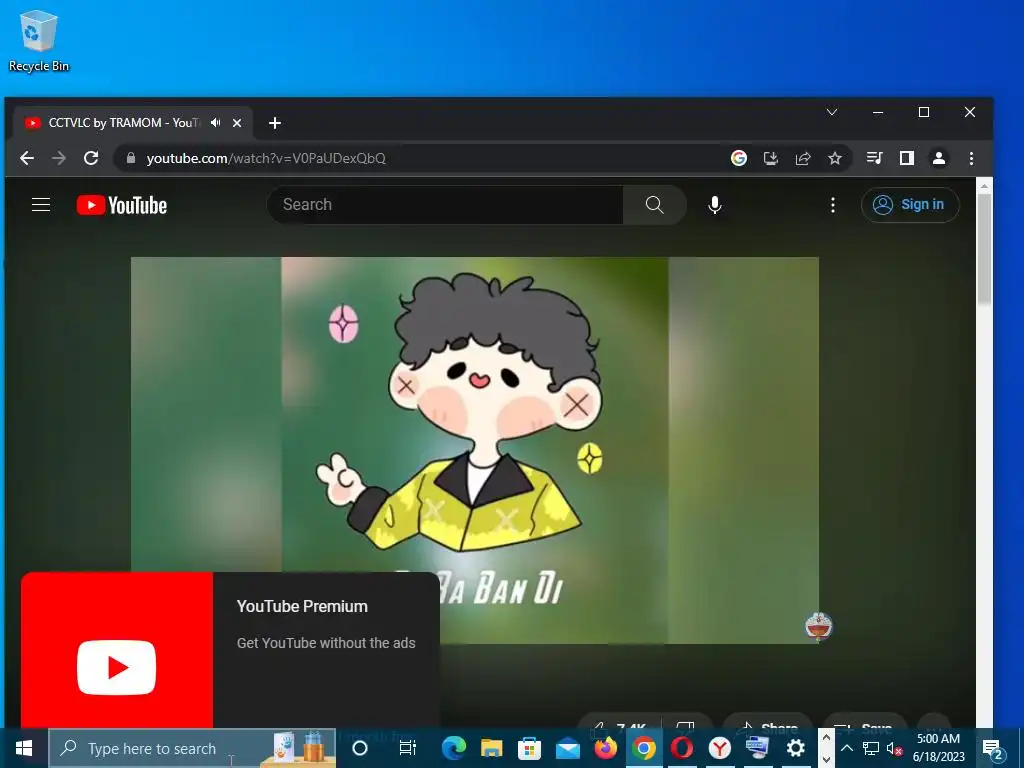Click "Get YouTube without the ads" text

(x=326, y=643)
